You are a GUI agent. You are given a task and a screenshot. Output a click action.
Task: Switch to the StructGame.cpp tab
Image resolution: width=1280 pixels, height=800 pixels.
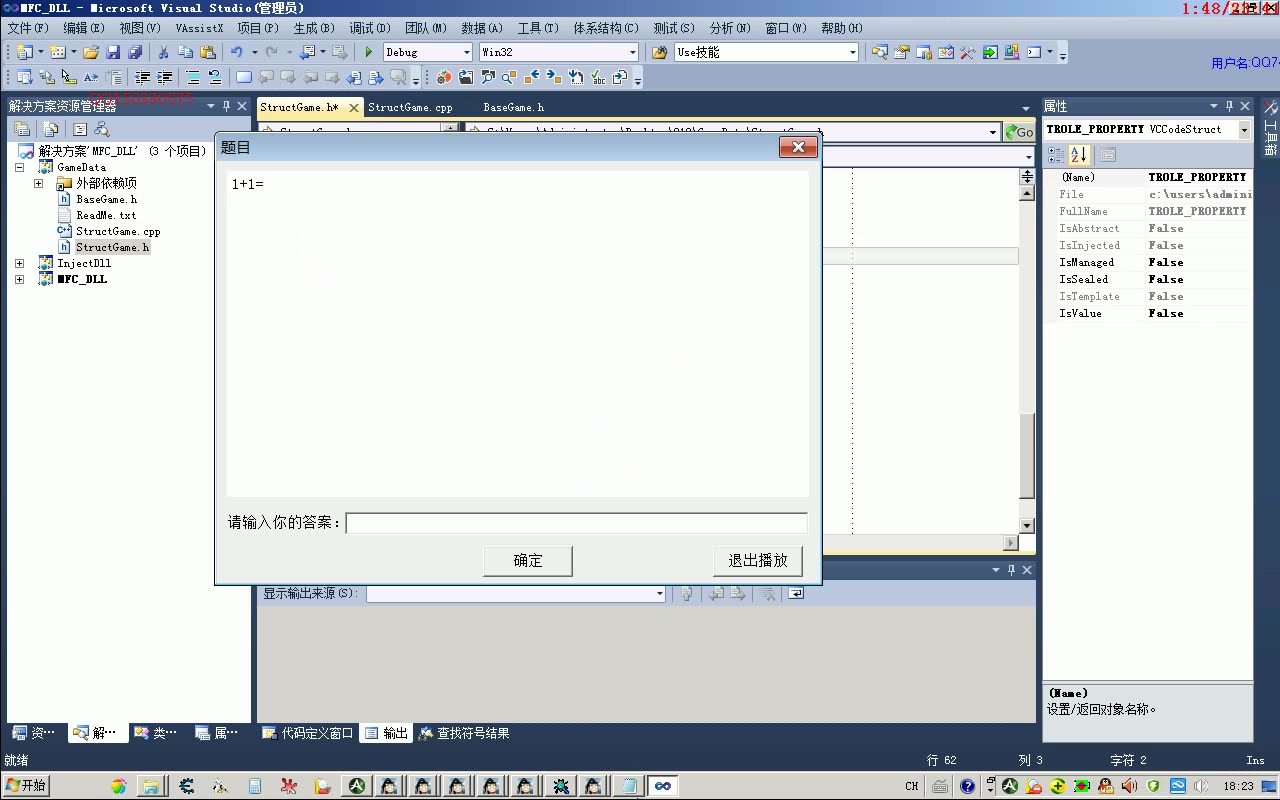(410, 107)
